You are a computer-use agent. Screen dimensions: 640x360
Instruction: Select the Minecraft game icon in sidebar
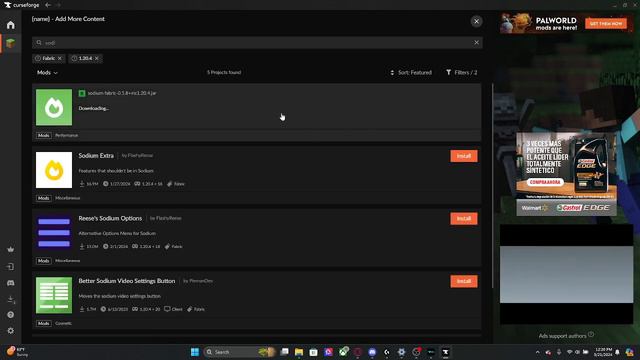[x=11, y=43]
